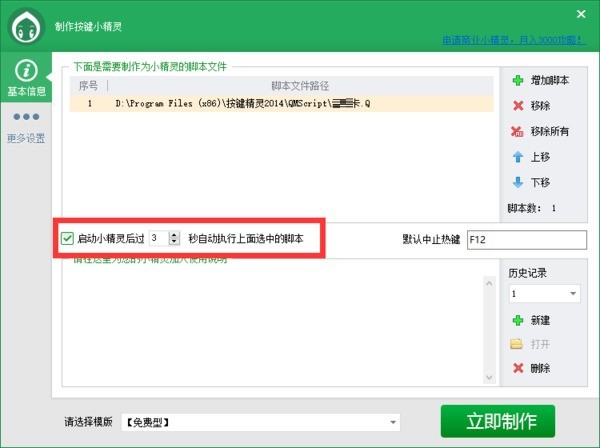This screenshot has height=448, width=600.
Task: Click the usage description text area
Action: tap(270, 330)
